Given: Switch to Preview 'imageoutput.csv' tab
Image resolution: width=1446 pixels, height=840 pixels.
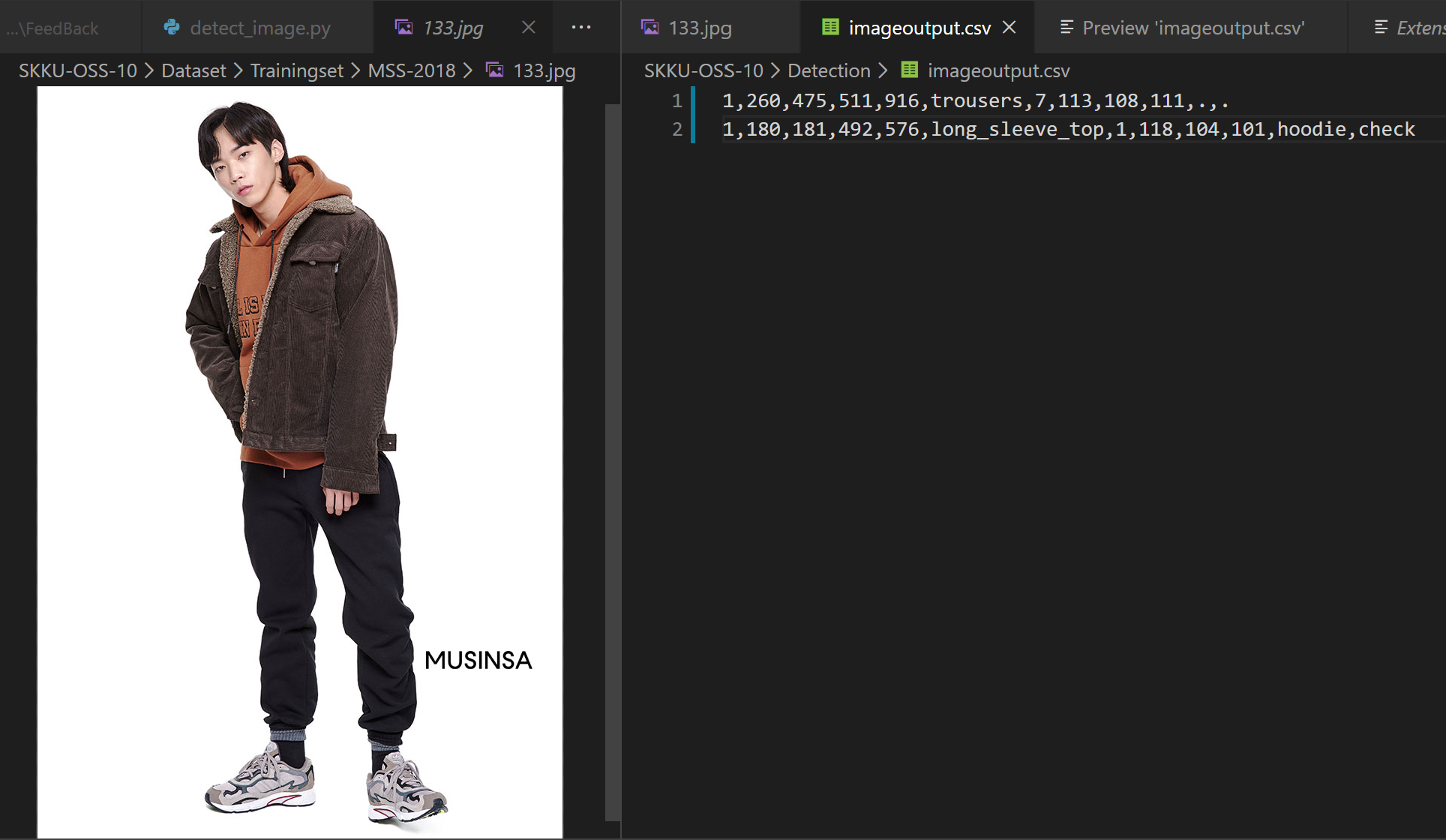Looking at the screenshot, I should click(1192, 28).
